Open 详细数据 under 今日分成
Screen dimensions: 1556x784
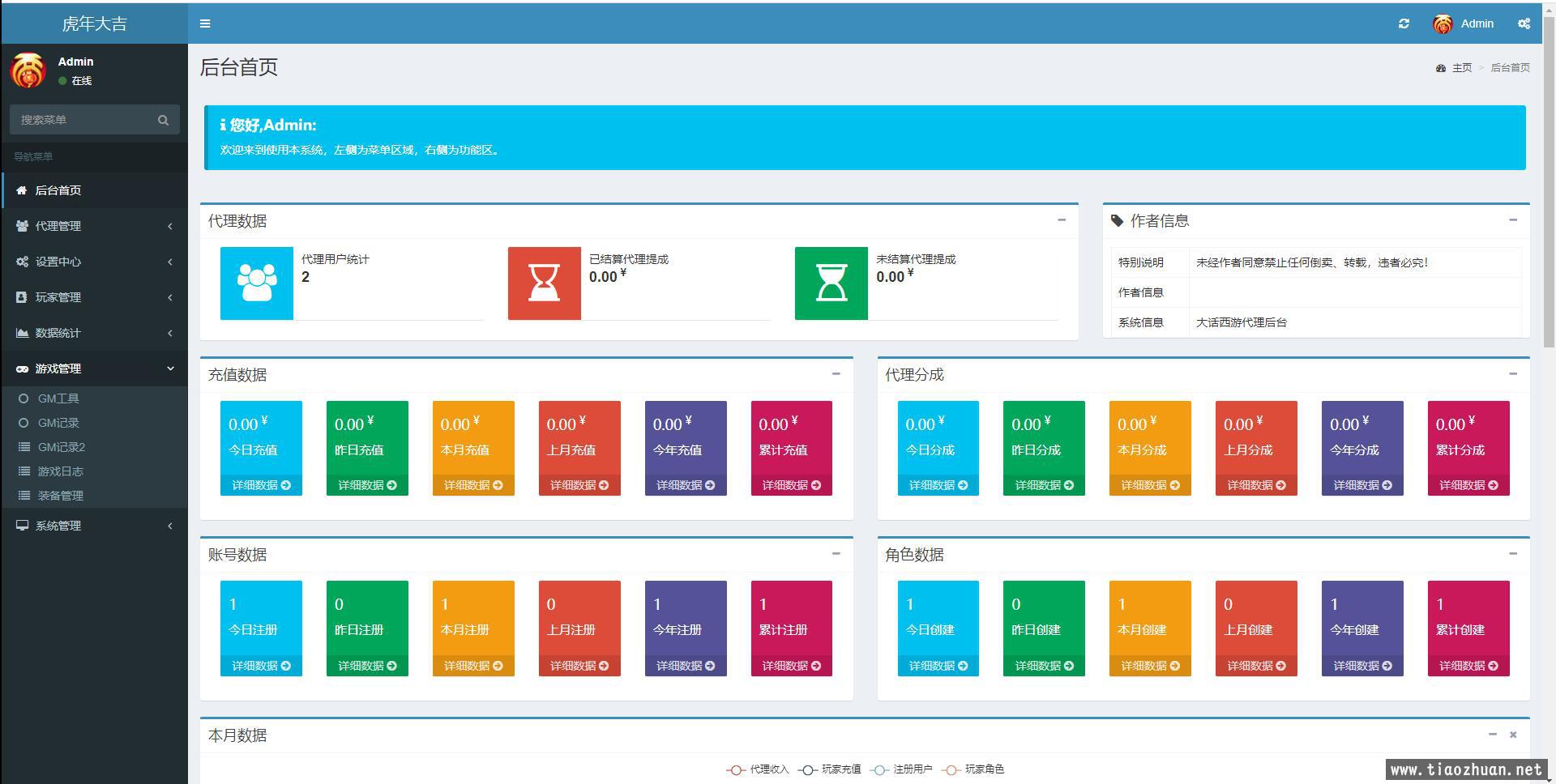tap(938, 485)
